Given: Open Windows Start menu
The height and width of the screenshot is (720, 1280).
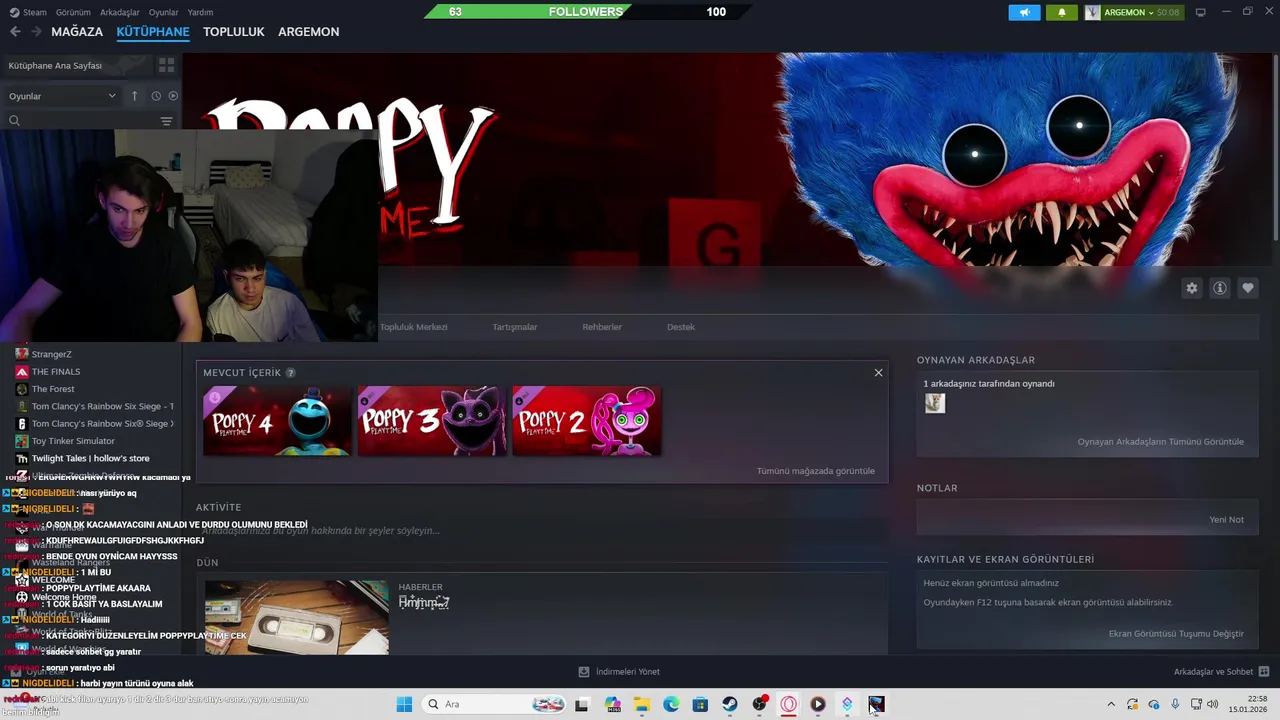Looking at the screenshot, I should point(404,704).
